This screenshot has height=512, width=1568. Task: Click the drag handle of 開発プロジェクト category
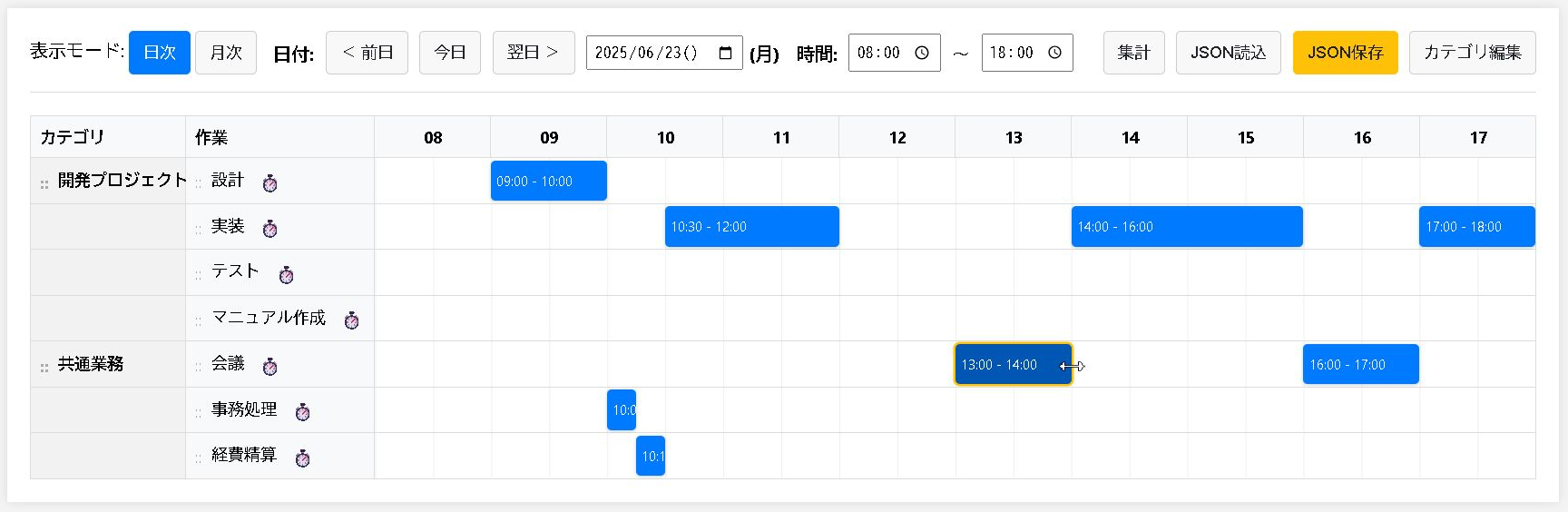click(44, 184)
